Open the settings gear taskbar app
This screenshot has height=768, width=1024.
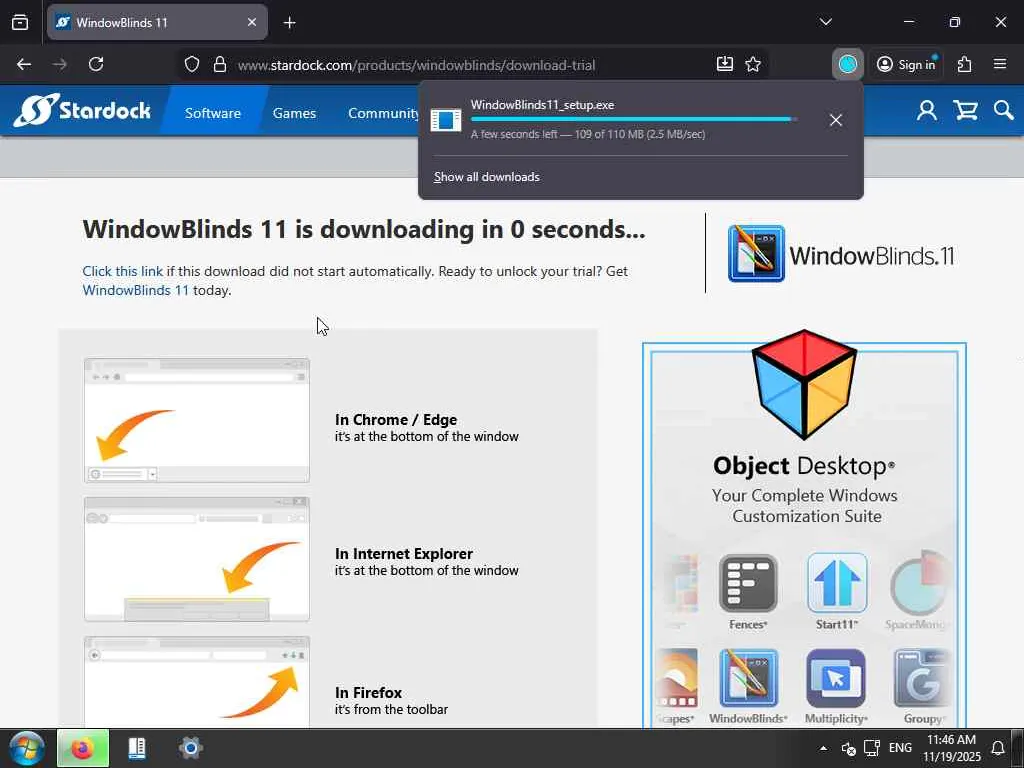tap(191, 748)
